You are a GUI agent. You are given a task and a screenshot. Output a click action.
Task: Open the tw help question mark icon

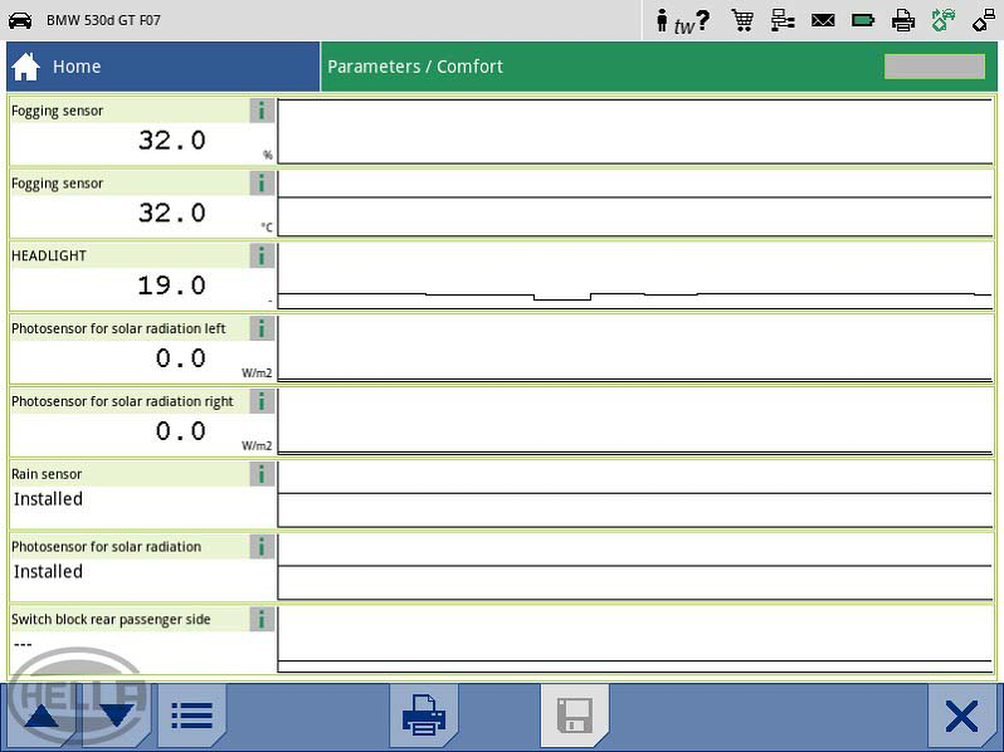point(683,21)
